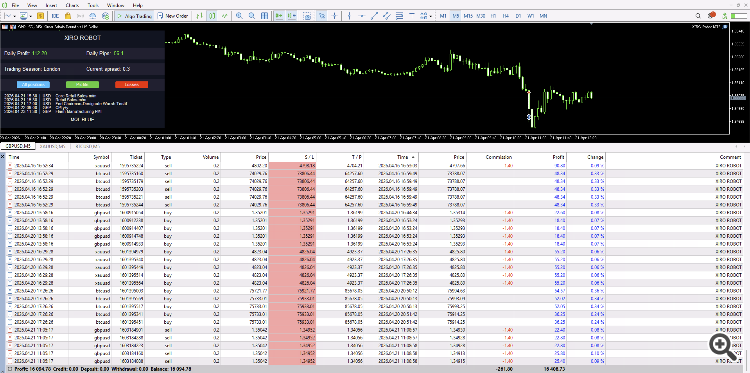
Task: Select the line chart display icon
Action: [x=225, y=16]
